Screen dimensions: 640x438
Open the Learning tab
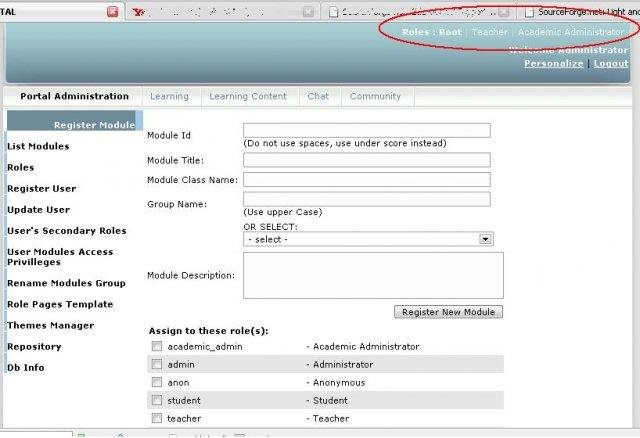tap(169, 96)
